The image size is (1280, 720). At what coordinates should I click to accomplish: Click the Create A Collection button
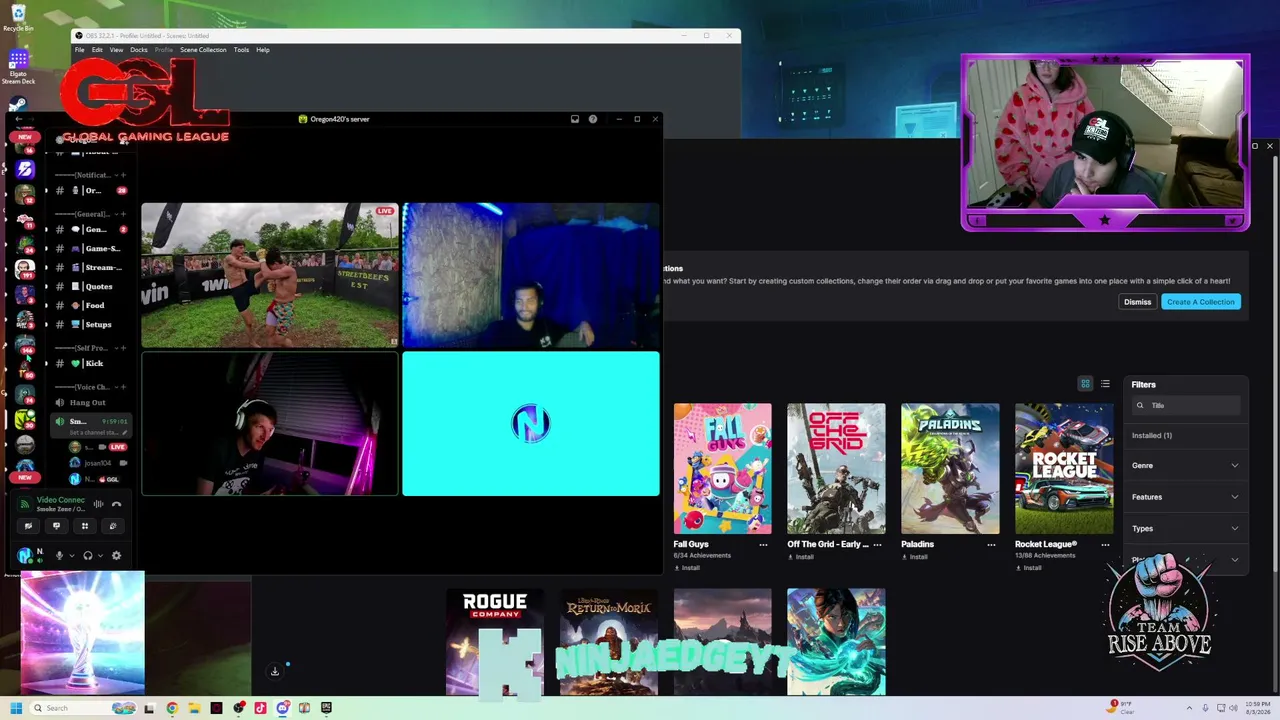pos(1200,302)
